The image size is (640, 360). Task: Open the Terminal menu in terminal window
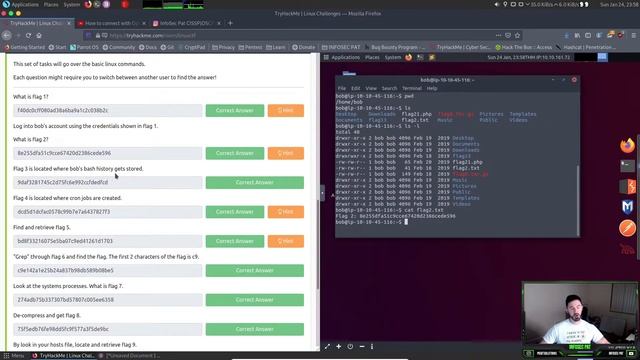tap(411, 88)
